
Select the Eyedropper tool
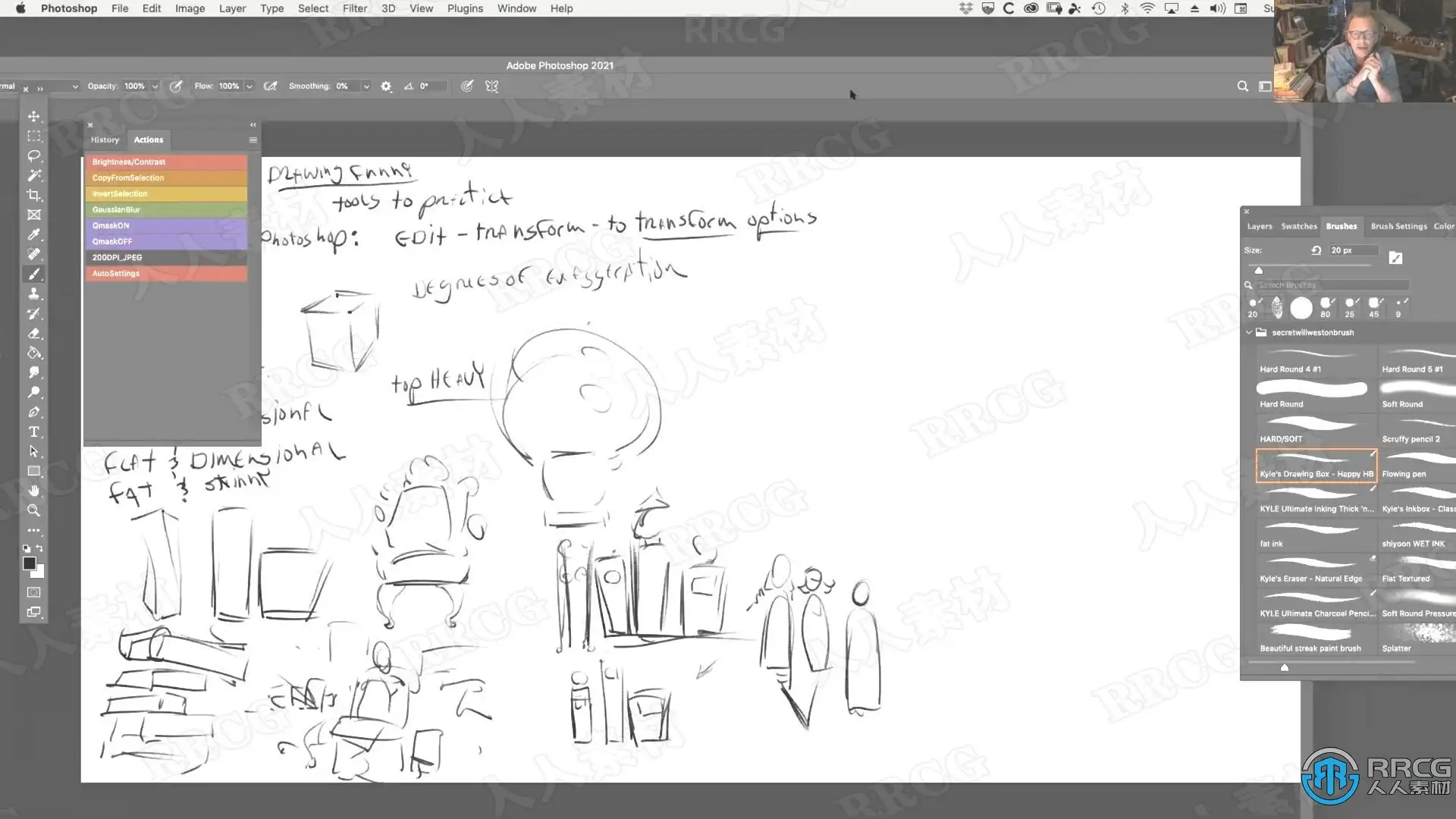(x=34, y=234)
